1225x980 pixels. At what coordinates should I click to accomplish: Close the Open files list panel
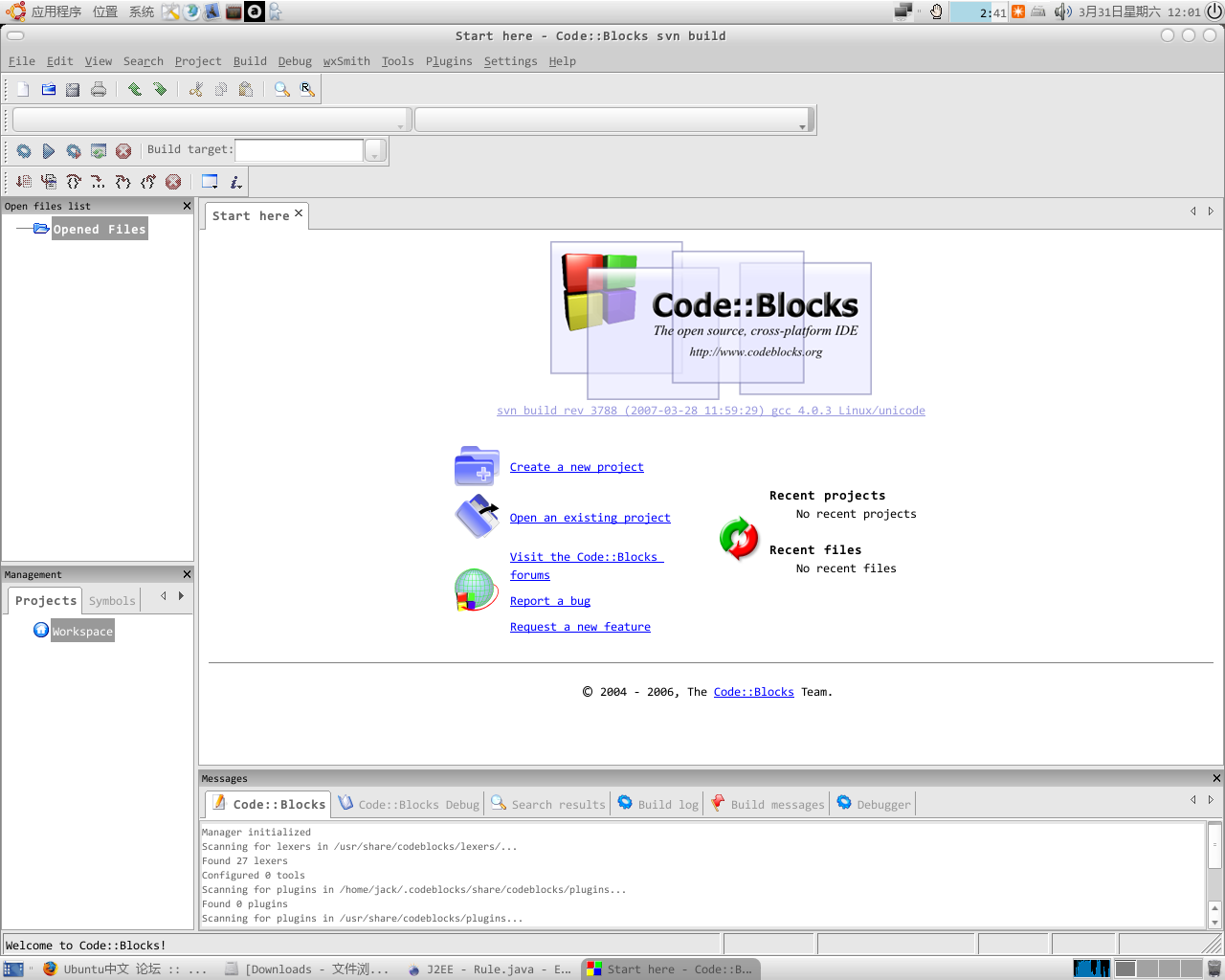click(x=187, y=206)
